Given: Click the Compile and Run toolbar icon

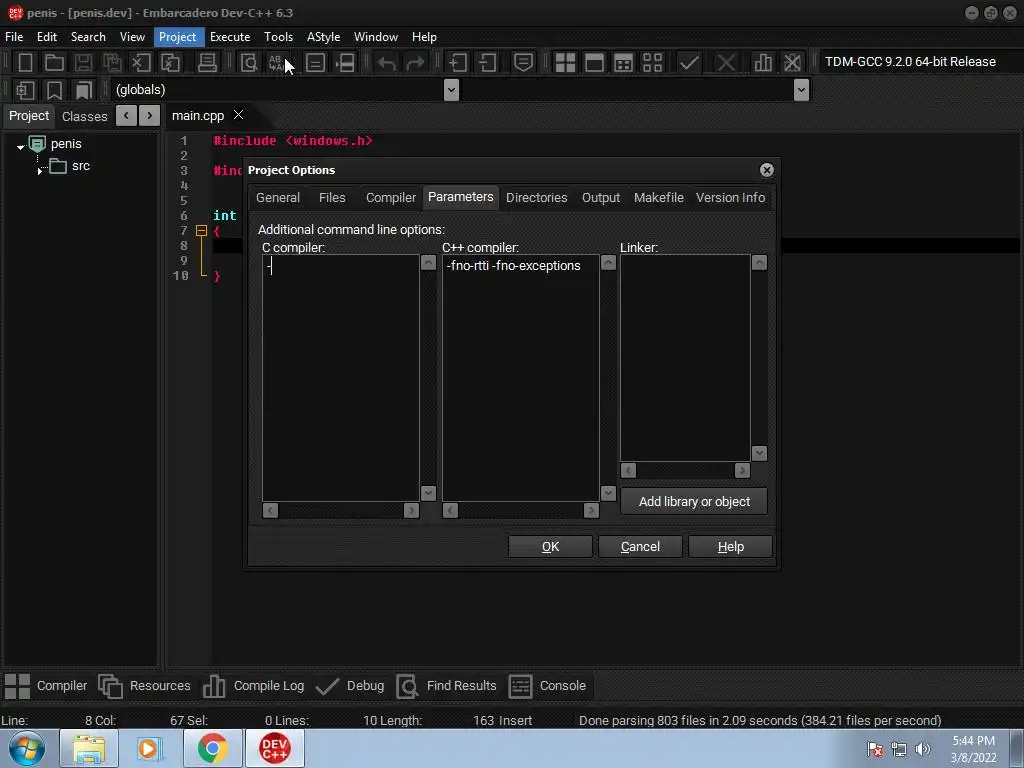Looking at the screenshot, I should (x=624, y=63).
